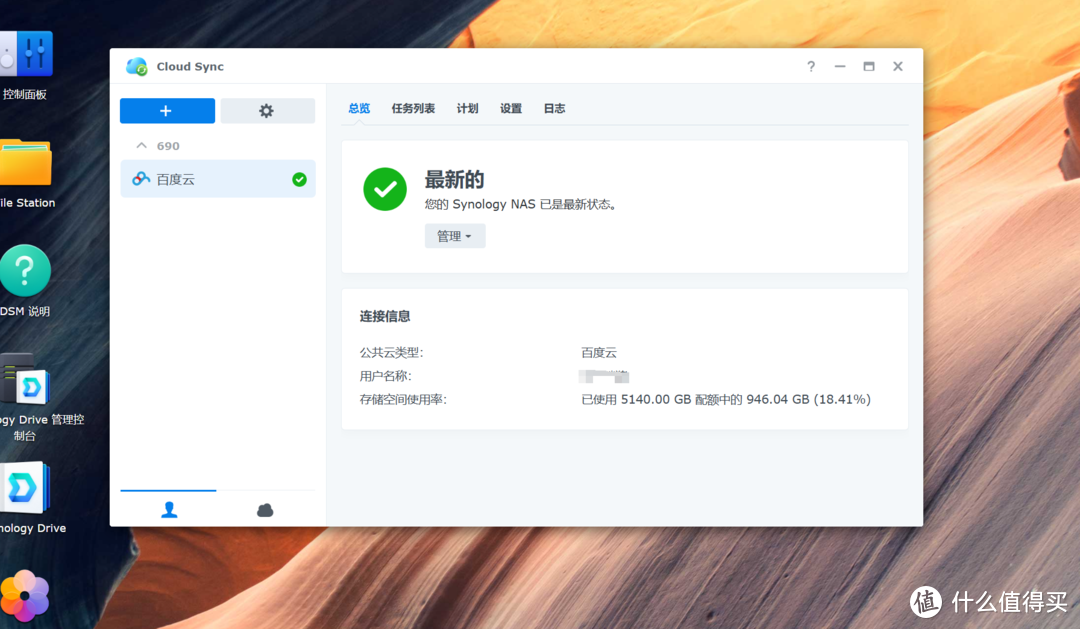Add a new cloud connection with the + button
The width and height of the screenshot is (1080, 629).
click(x=167, y=110)
